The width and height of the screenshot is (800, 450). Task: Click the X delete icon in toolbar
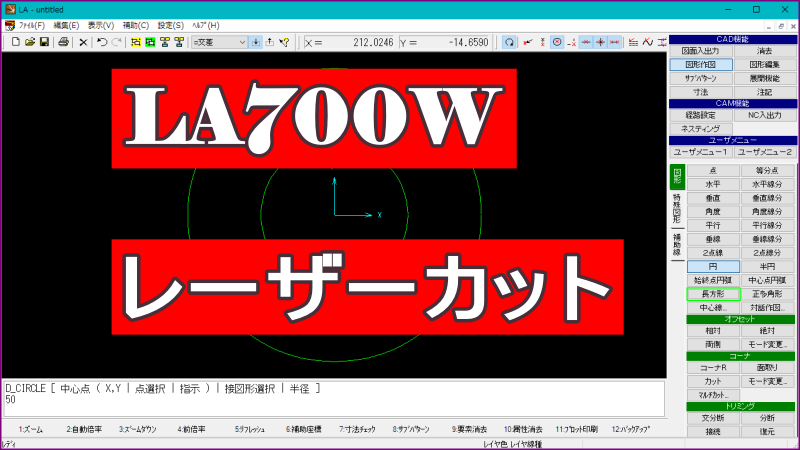pyautogui.click(x=83, y=42)
